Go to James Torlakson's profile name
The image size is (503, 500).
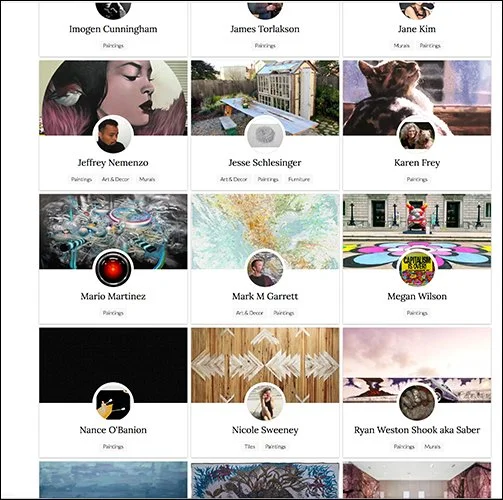click(265, 29)
